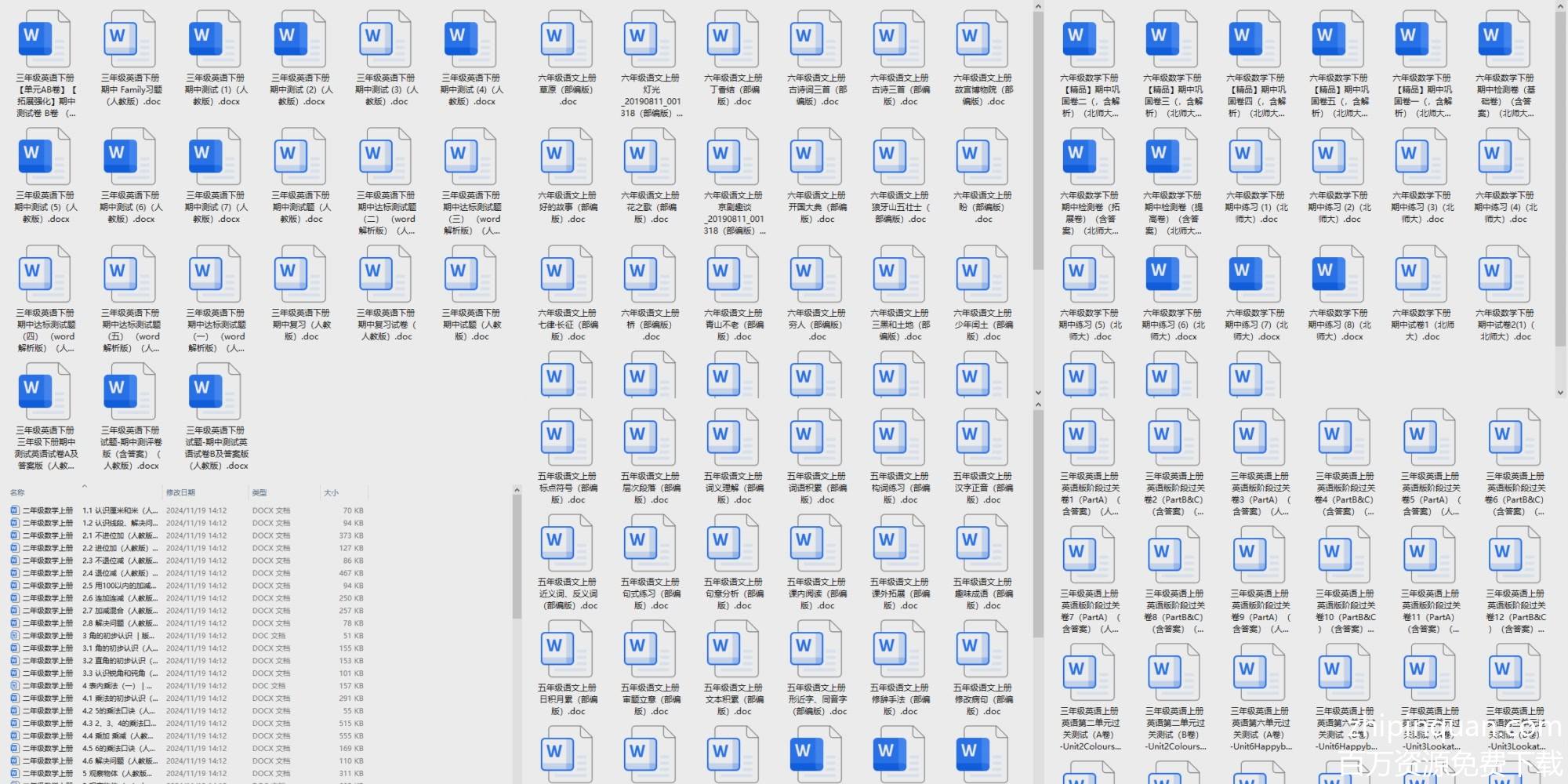Click the scrollbar thumb of the 二年级数学上册 list
The height and width of the screenshot is (784, 1568).
pyautogui.click(x=517, y=557)
